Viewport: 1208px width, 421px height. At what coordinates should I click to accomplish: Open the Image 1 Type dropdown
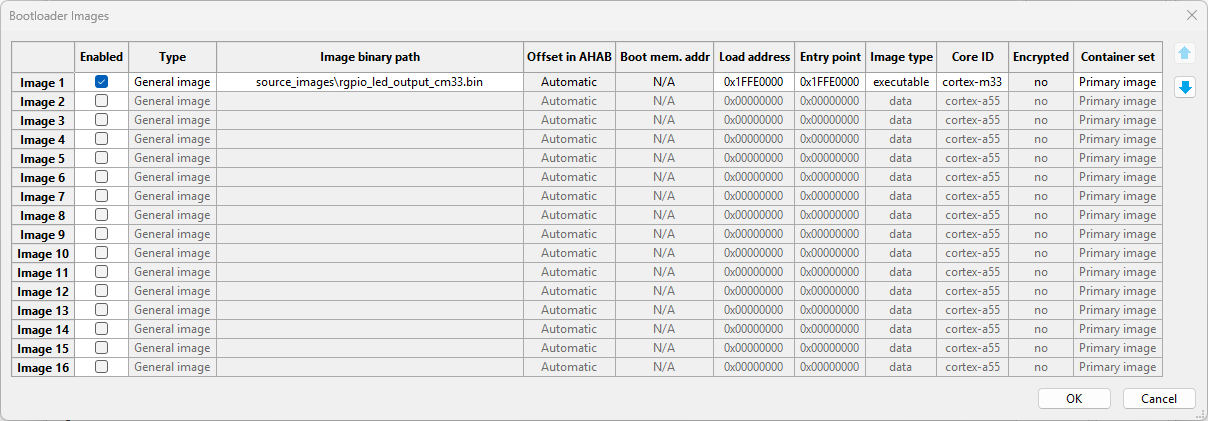pyautogui.click(x=172, y=82)
